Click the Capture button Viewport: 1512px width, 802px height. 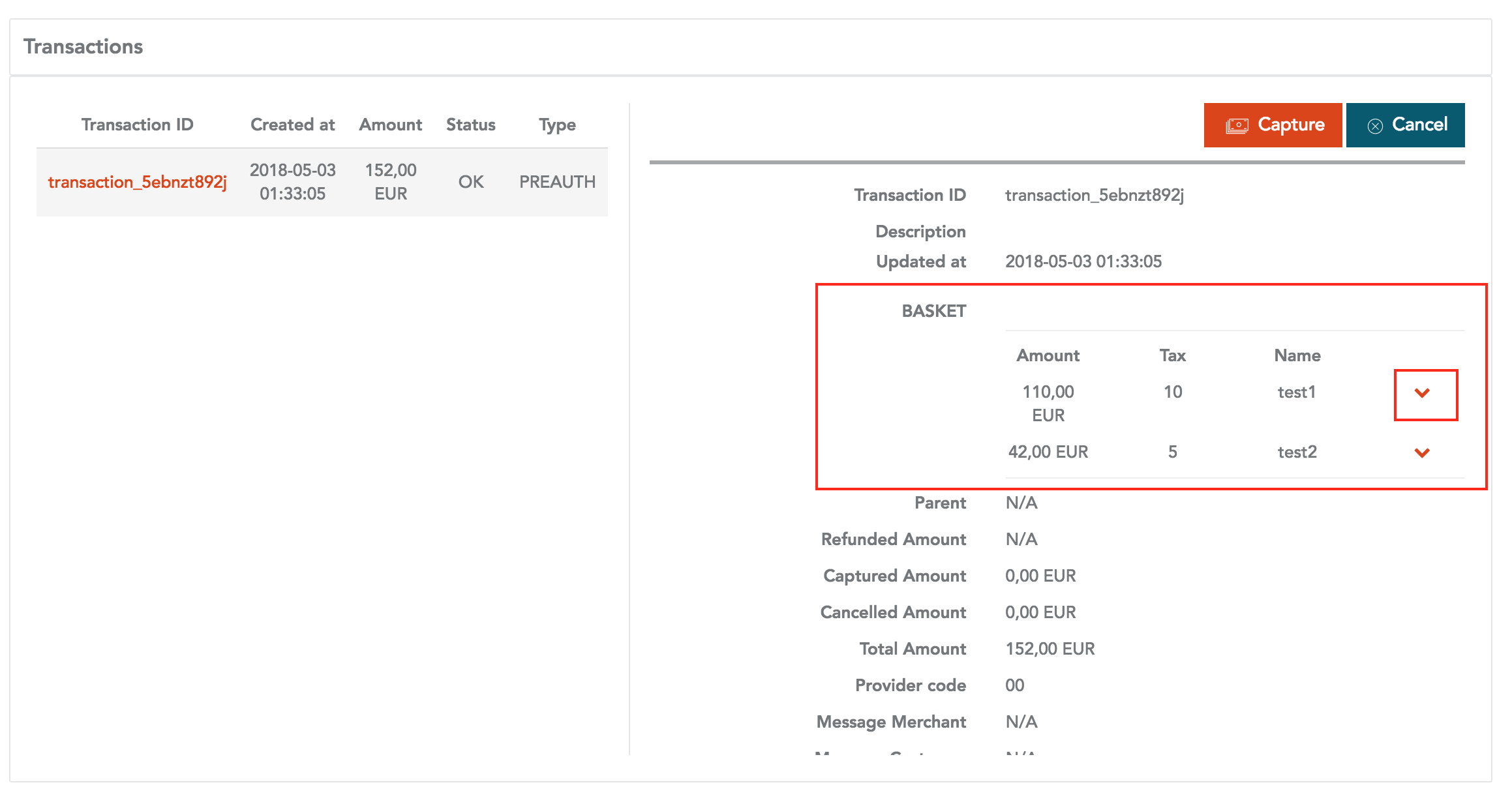1273,125
